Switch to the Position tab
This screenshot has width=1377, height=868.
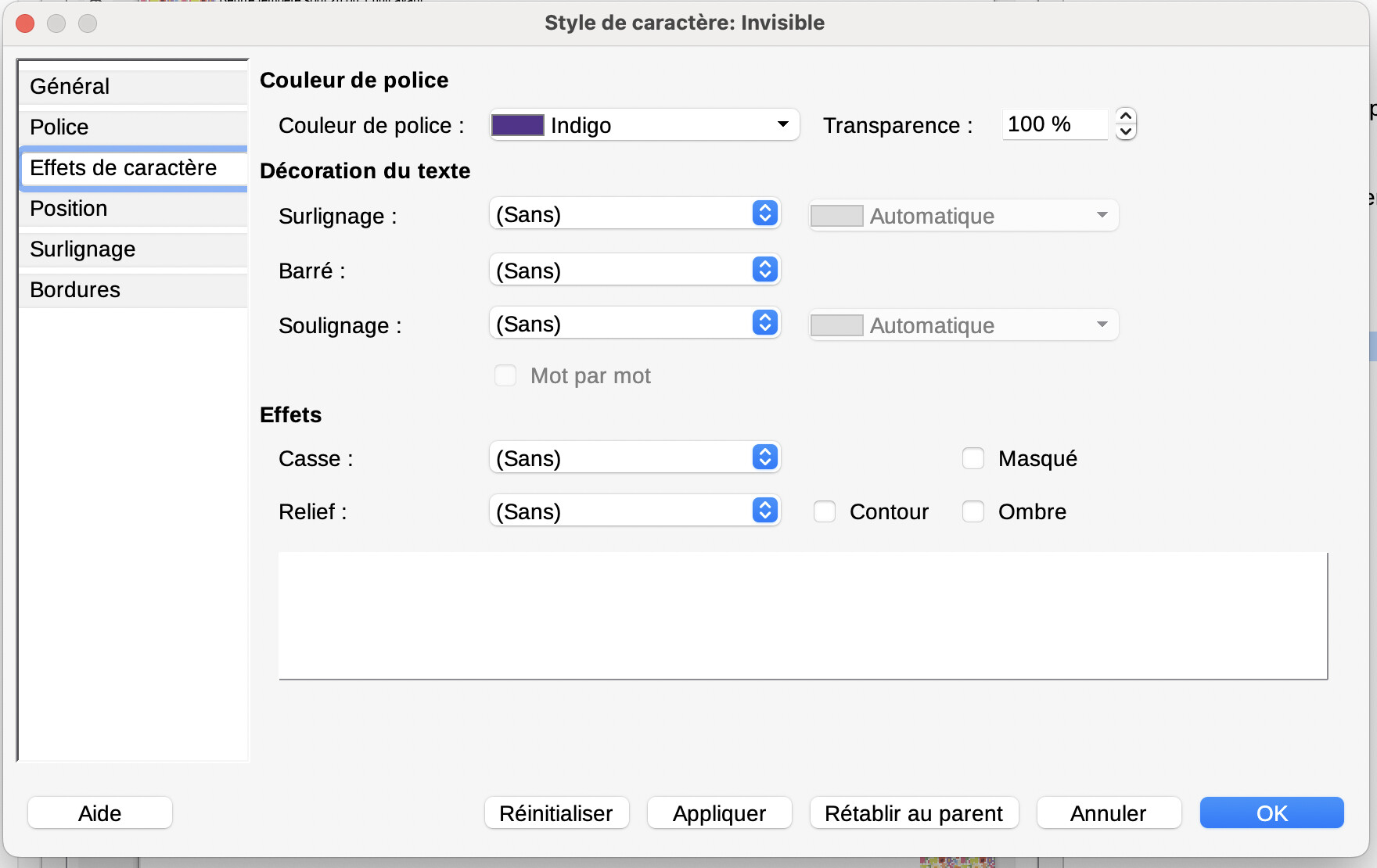(68, 208)
